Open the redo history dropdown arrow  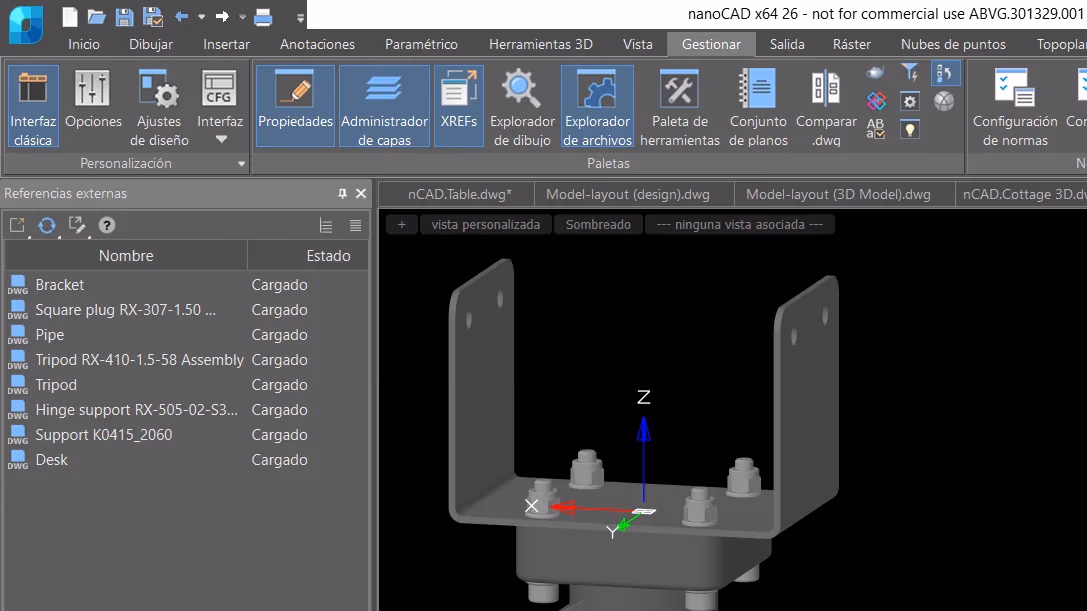243,17
